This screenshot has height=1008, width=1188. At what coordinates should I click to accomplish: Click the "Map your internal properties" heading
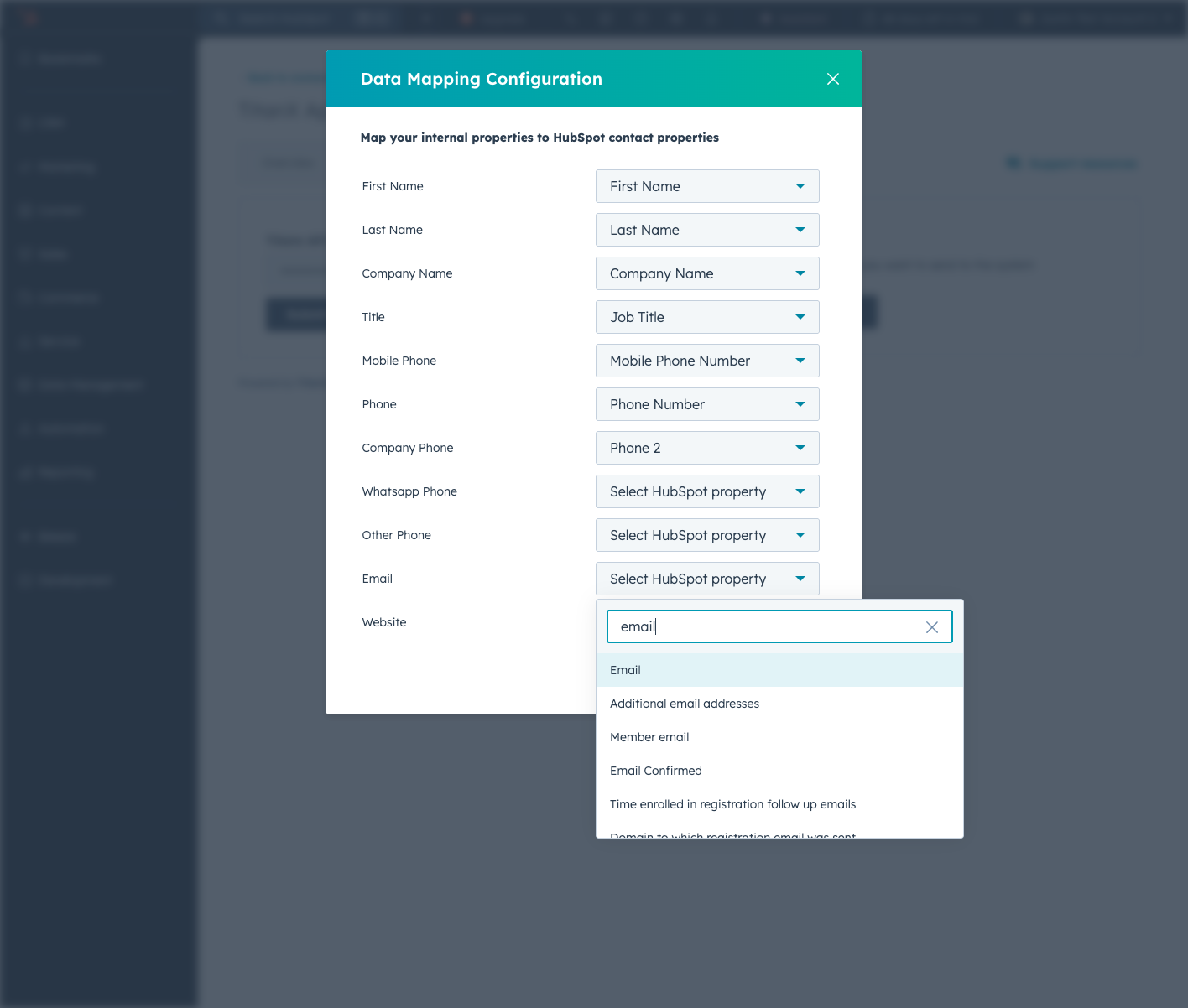[x=539, y=138]
